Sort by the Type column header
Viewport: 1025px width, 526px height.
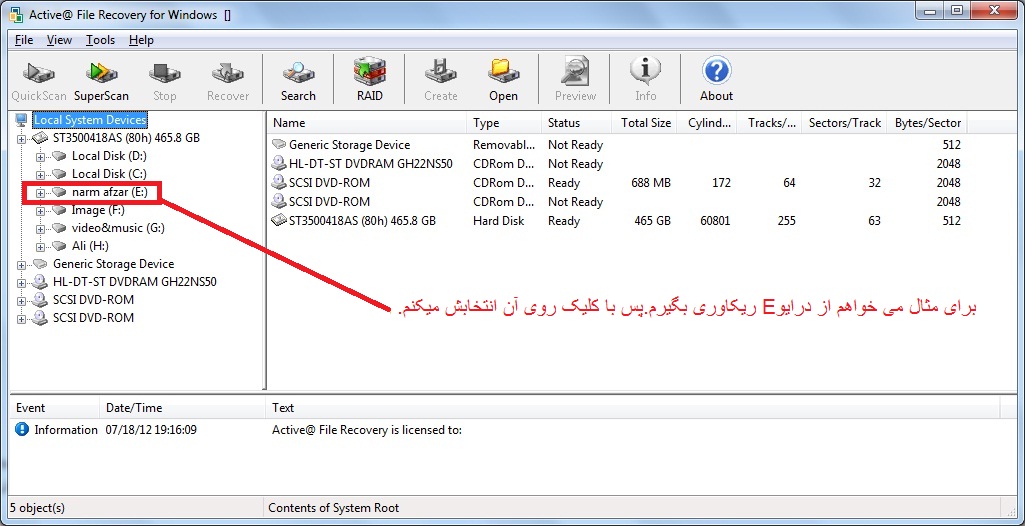point(504,123)
